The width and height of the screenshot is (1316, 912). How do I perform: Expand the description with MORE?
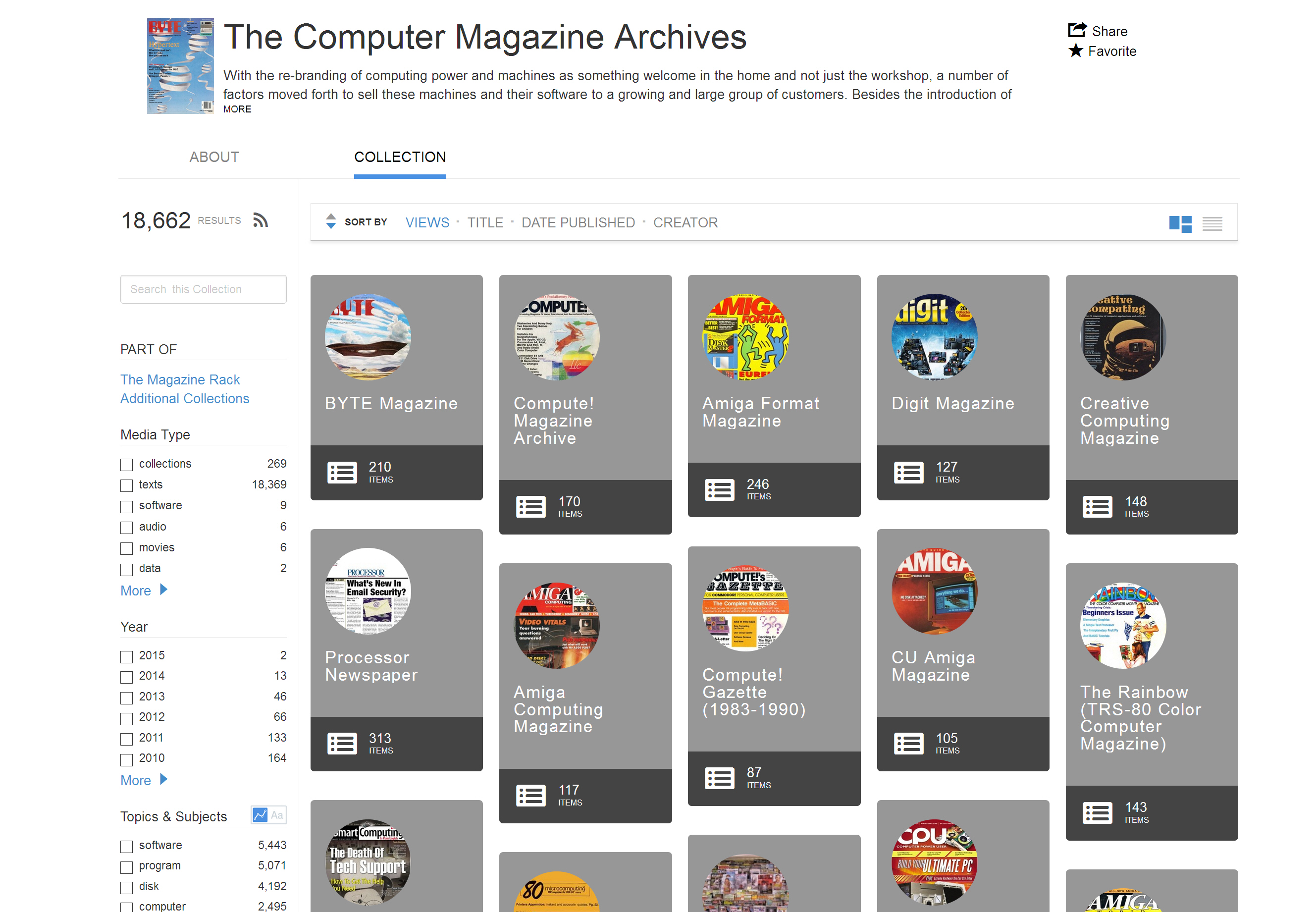click(x=237, y=109)
